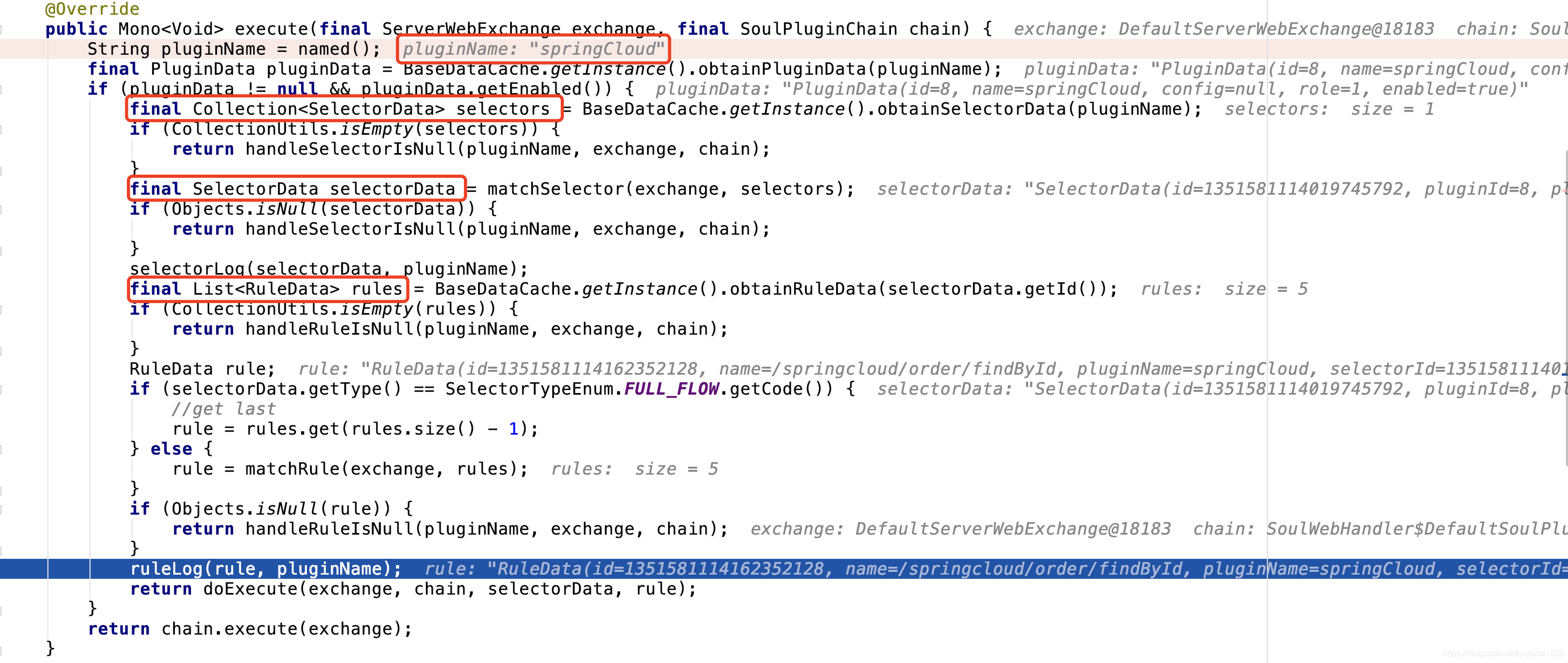Collapse the pluginData null-check if block

(x=2, y=89)
